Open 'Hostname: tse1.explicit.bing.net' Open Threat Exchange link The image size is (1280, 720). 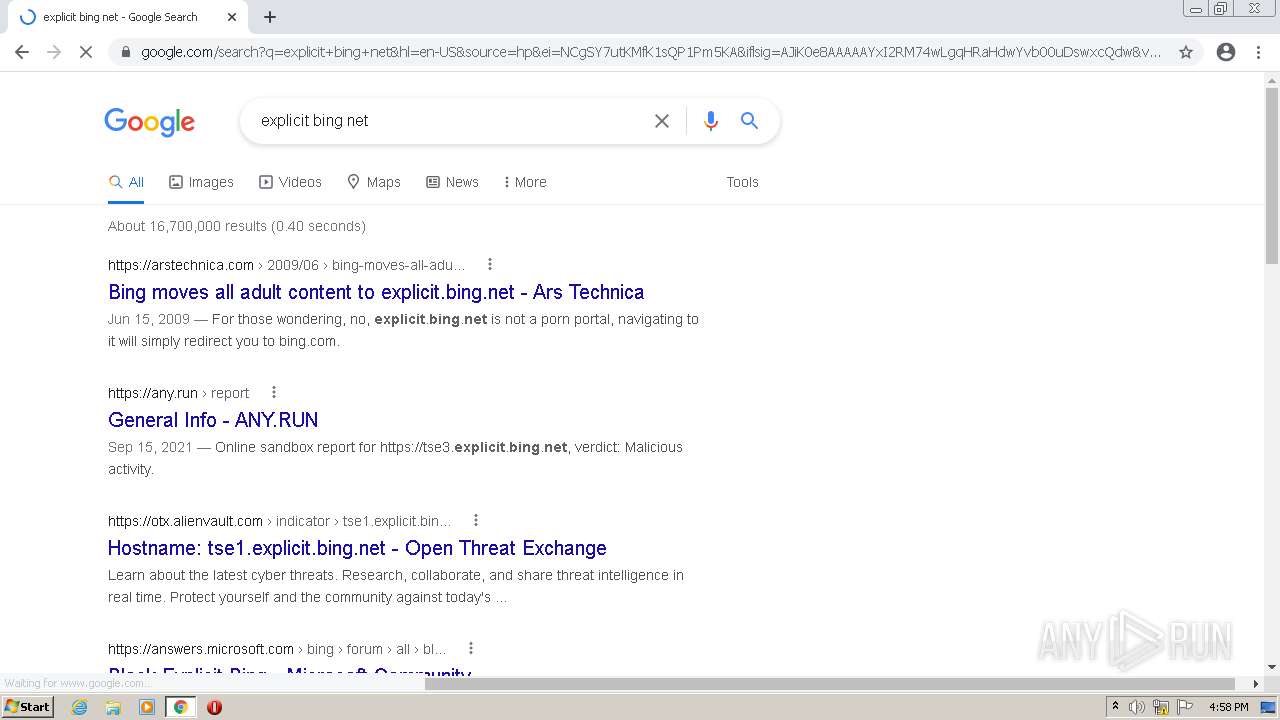(x=357, y=548)
